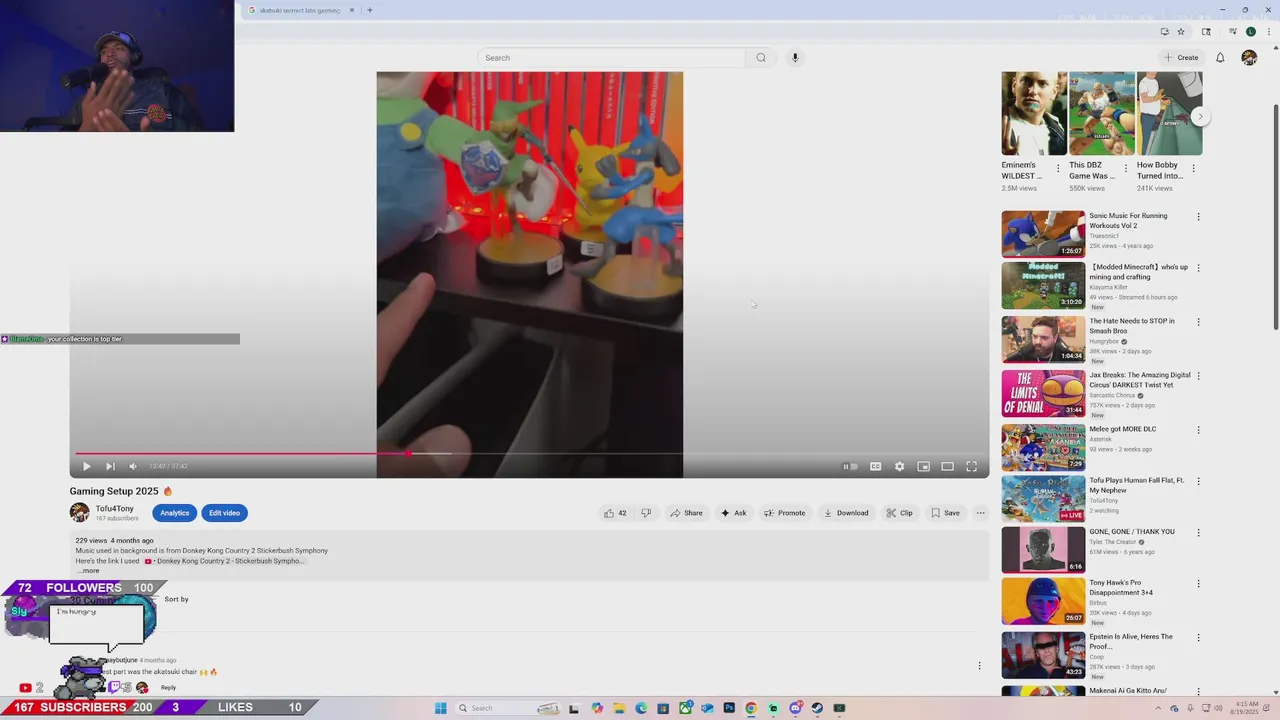Screen dimensions: 1280x720
Task: Open options for Epstein Is Alive video
Action: (x=1198, y=638)
